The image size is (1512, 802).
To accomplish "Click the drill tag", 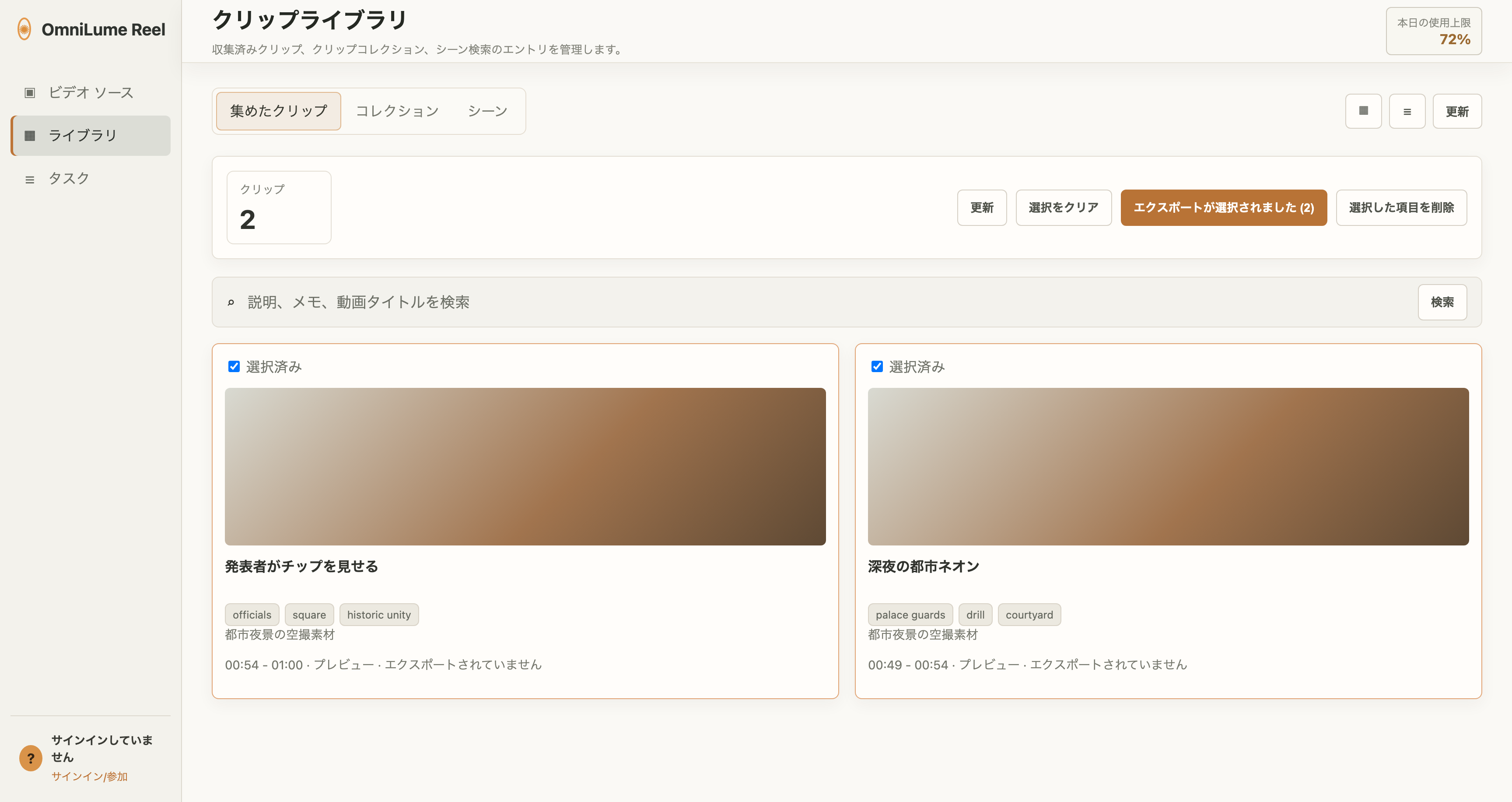I will click(976, 615).
